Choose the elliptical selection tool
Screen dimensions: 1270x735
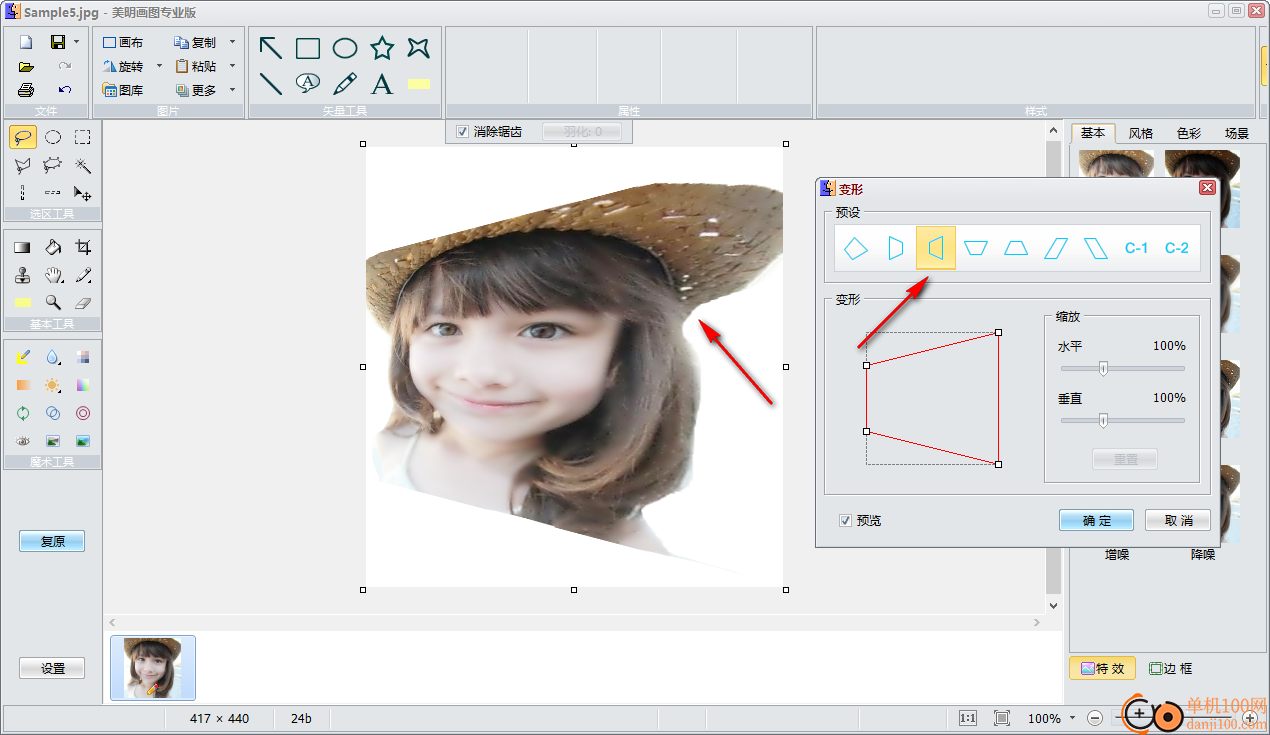tap(53, 138)
